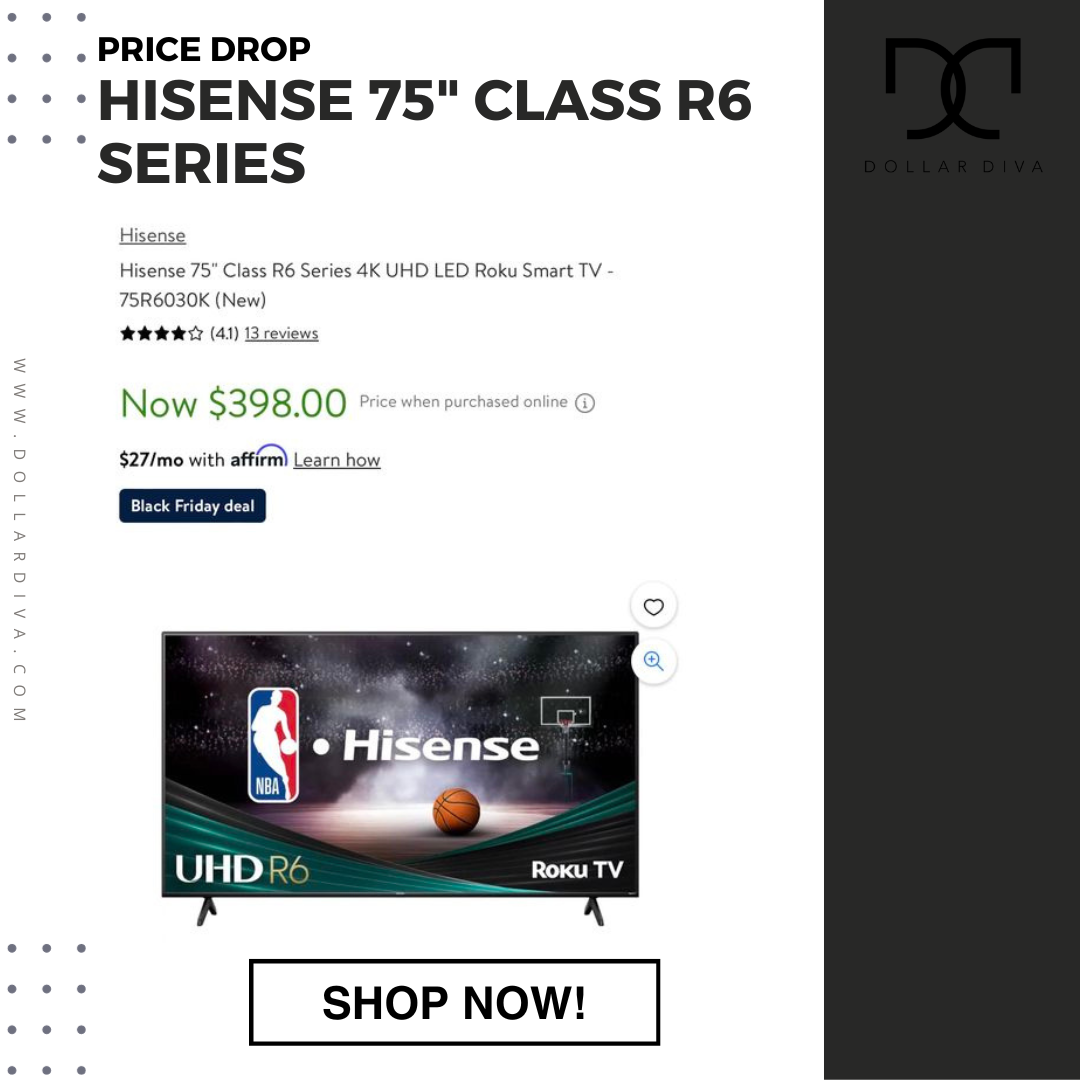The height and width of the screenshot is (1080, 1080).
Task: Click the Roku TV logo on screen
Action: click(577, 869)
